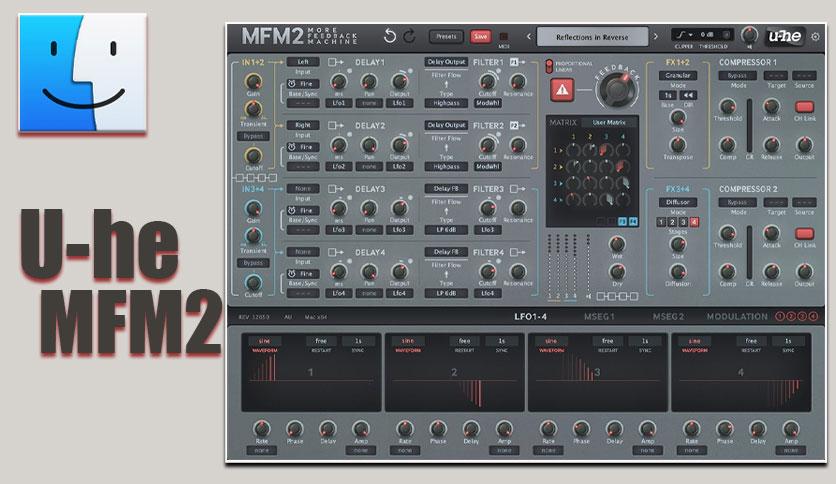836x484 pixels.
Task: Click Filter3 Delay FB flow button
Action: [446, 189]
